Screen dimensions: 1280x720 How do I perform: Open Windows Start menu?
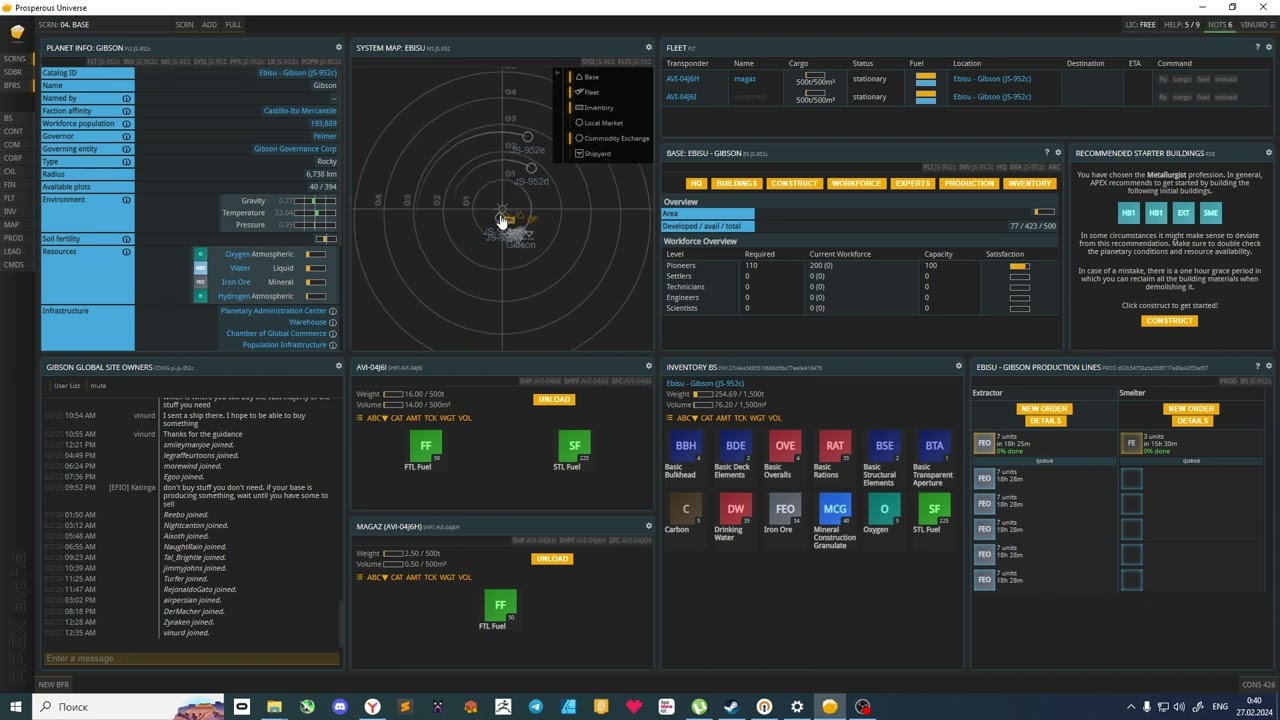coord(16,707)
